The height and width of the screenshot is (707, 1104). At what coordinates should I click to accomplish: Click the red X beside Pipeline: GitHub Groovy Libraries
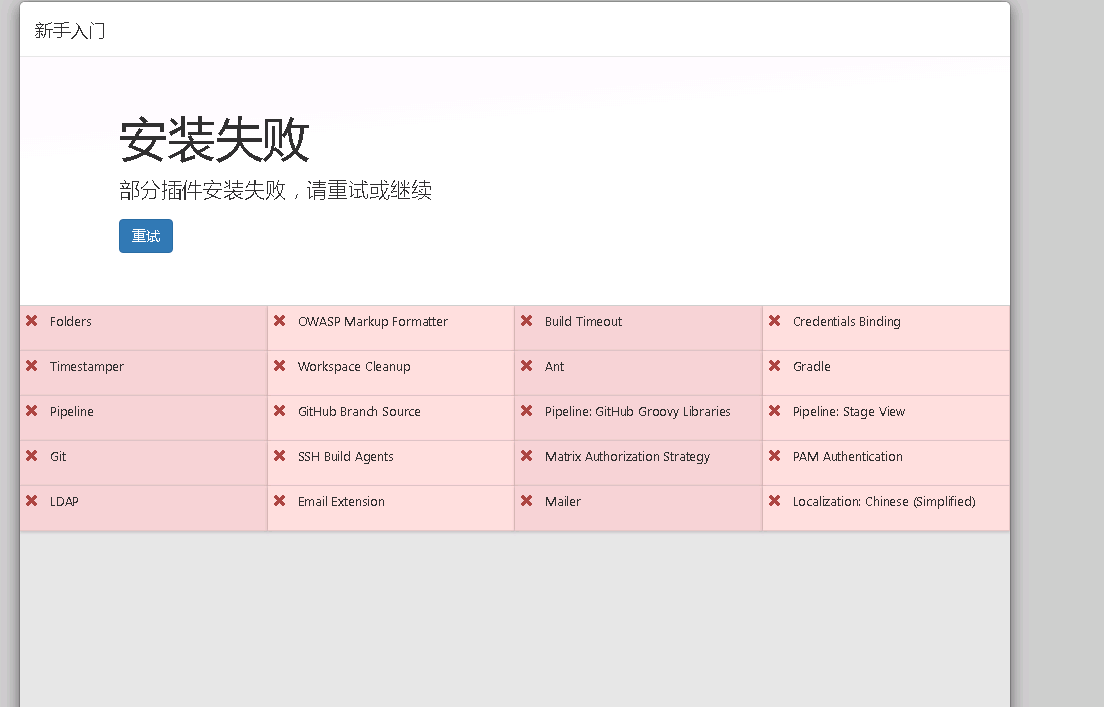[x=527, y=411]
